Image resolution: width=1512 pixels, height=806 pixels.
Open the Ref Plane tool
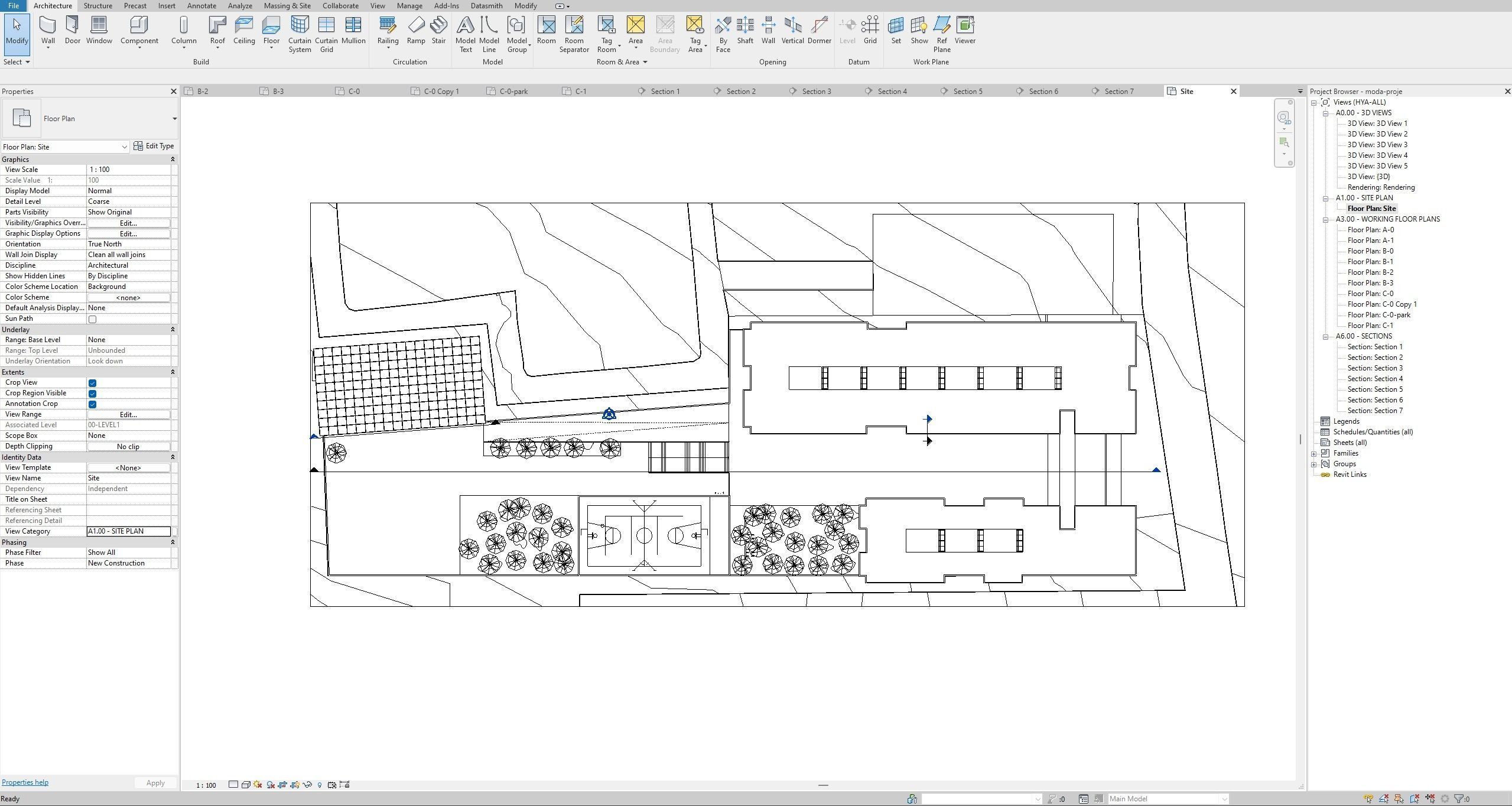click(x=941, y=32)
